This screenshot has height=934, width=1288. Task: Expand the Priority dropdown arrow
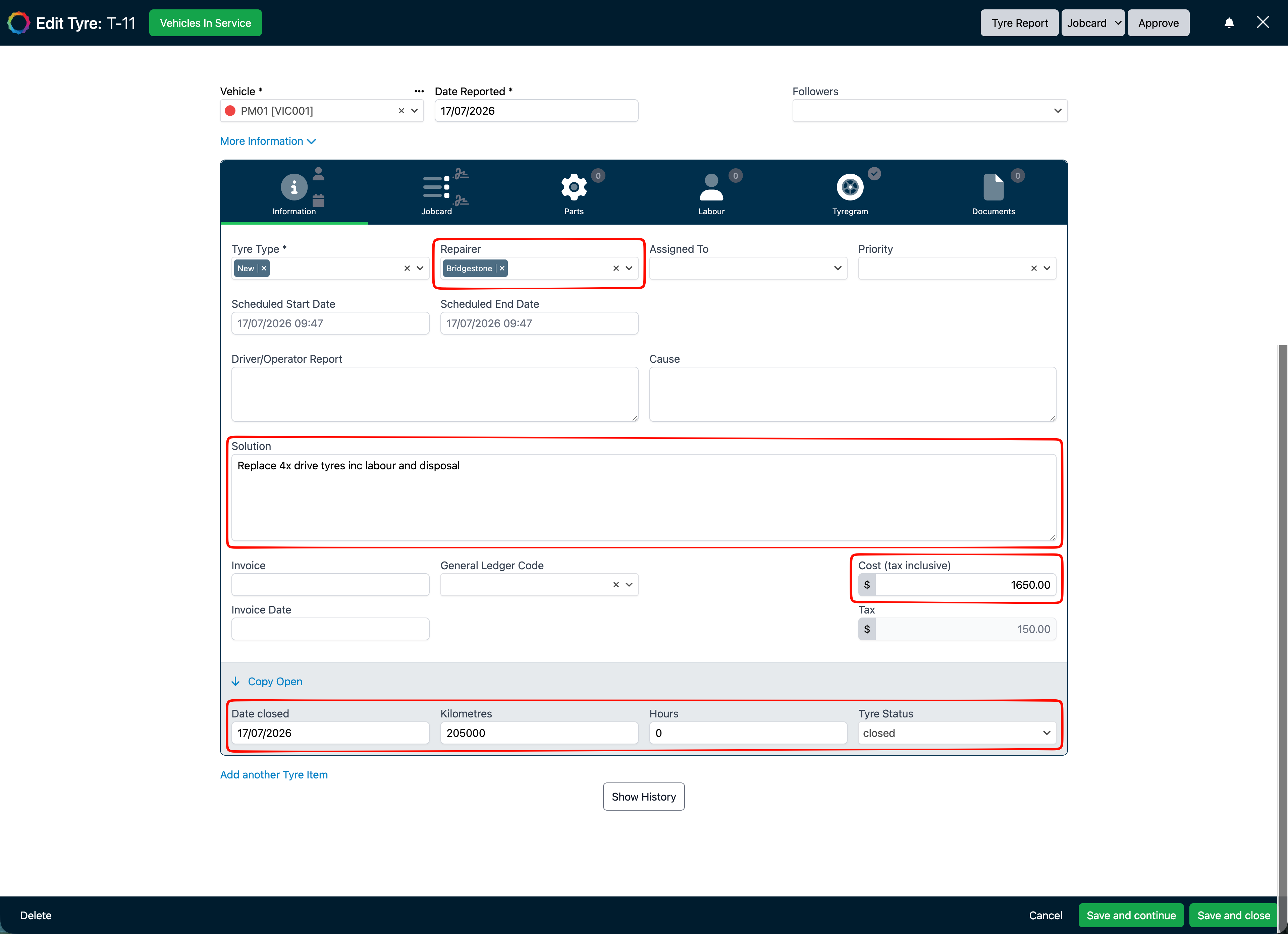coord(1047,268)
